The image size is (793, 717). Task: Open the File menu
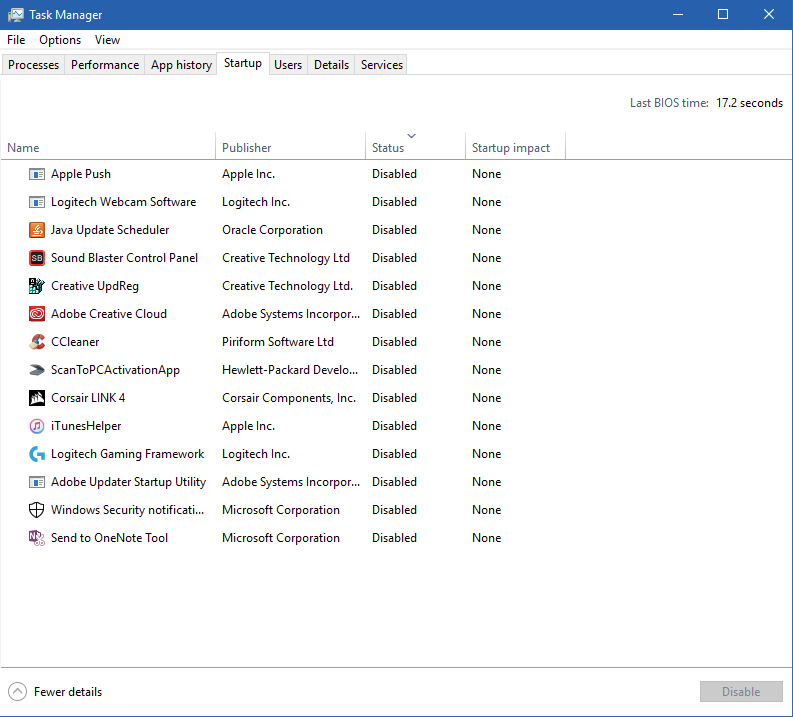16,40
